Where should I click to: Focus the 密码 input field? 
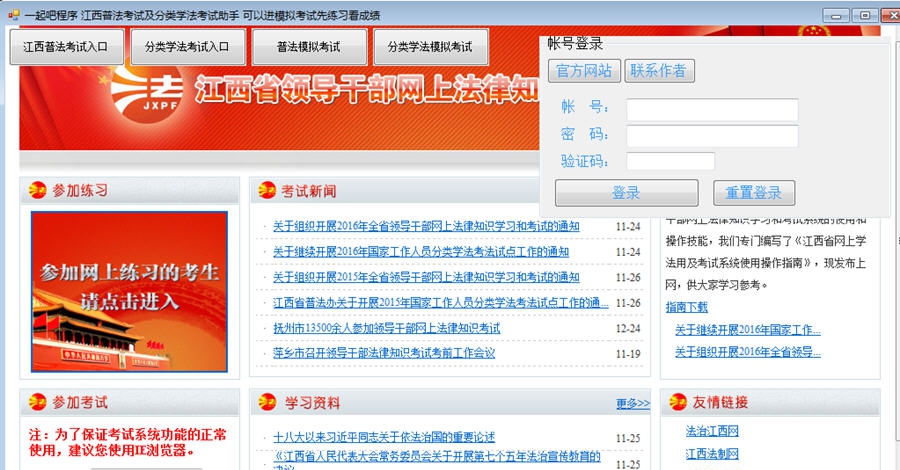tap(712, 136)
